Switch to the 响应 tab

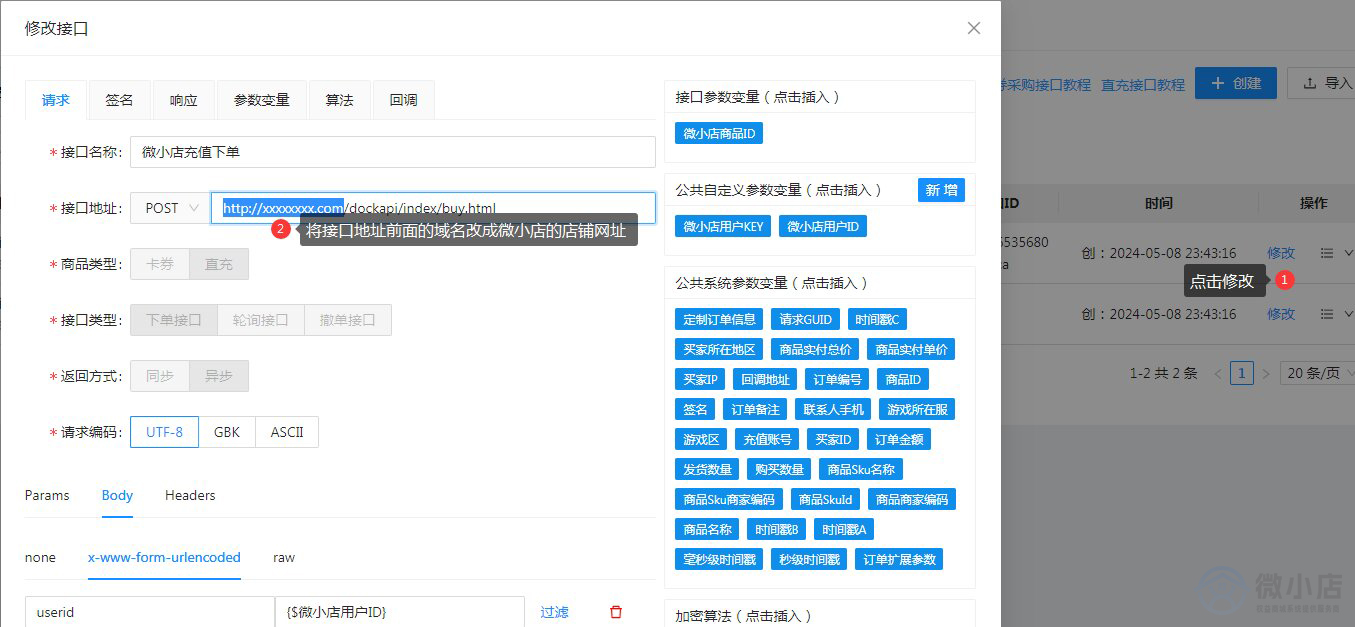pyautogui.click(x=183, y=100)
